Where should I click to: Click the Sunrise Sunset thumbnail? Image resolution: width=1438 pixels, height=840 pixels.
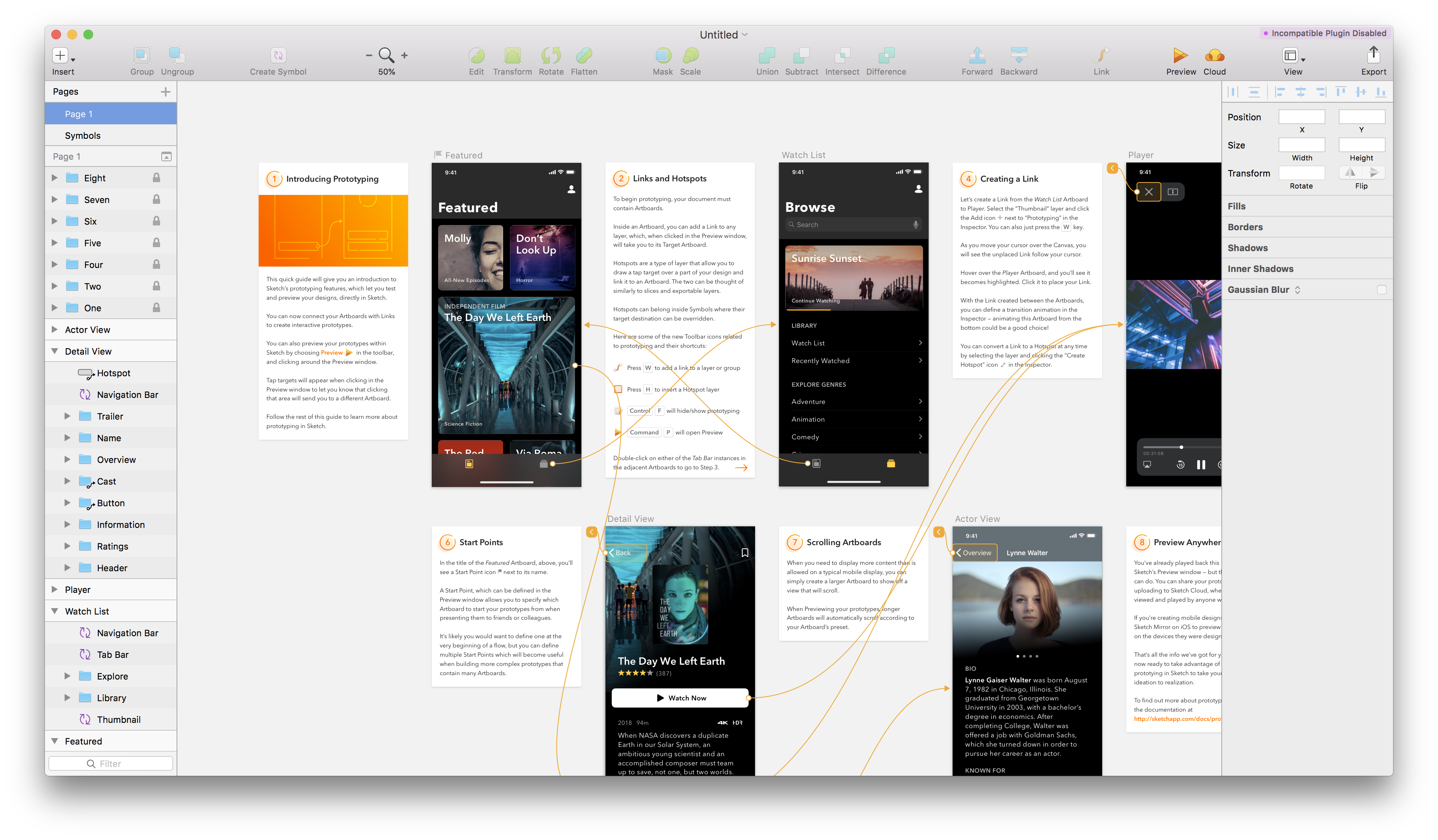854,278
